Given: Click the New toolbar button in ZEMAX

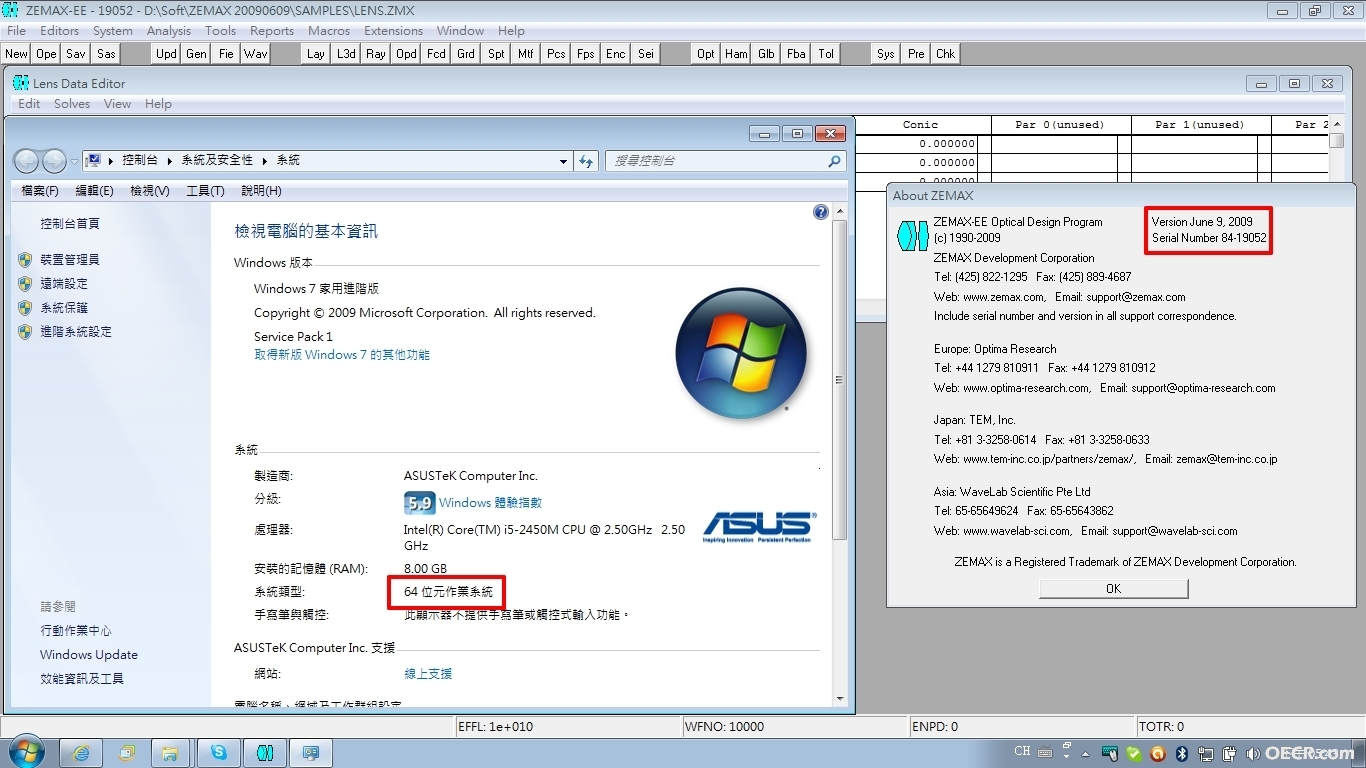Looking at the screenshot, I should tap(17, 54).
